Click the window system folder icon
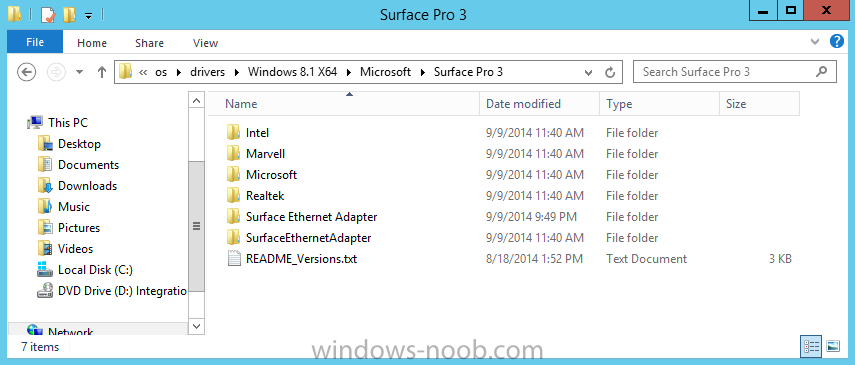Screen dimensions: 855x365 [15, 14]
